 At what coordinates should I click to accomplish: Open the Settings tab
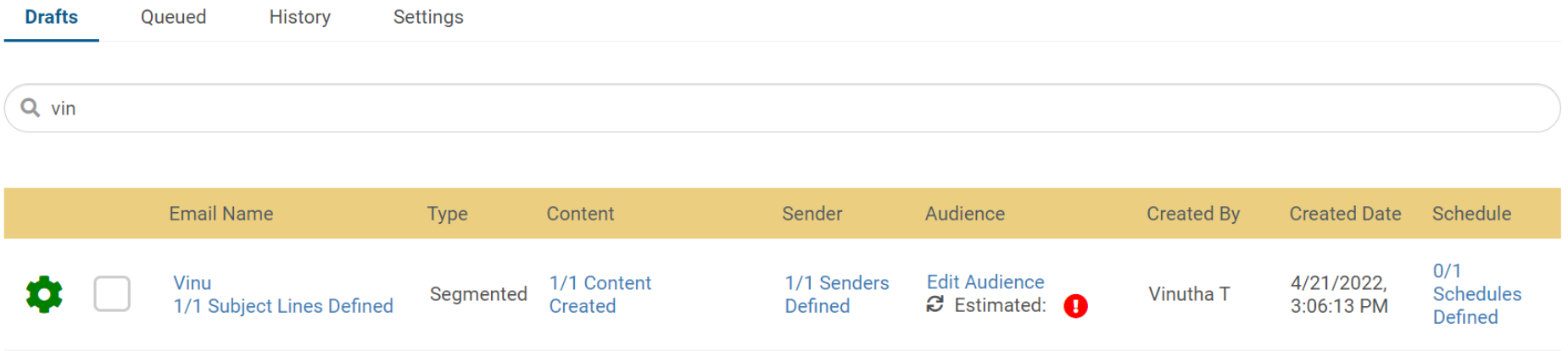point(428,17)
